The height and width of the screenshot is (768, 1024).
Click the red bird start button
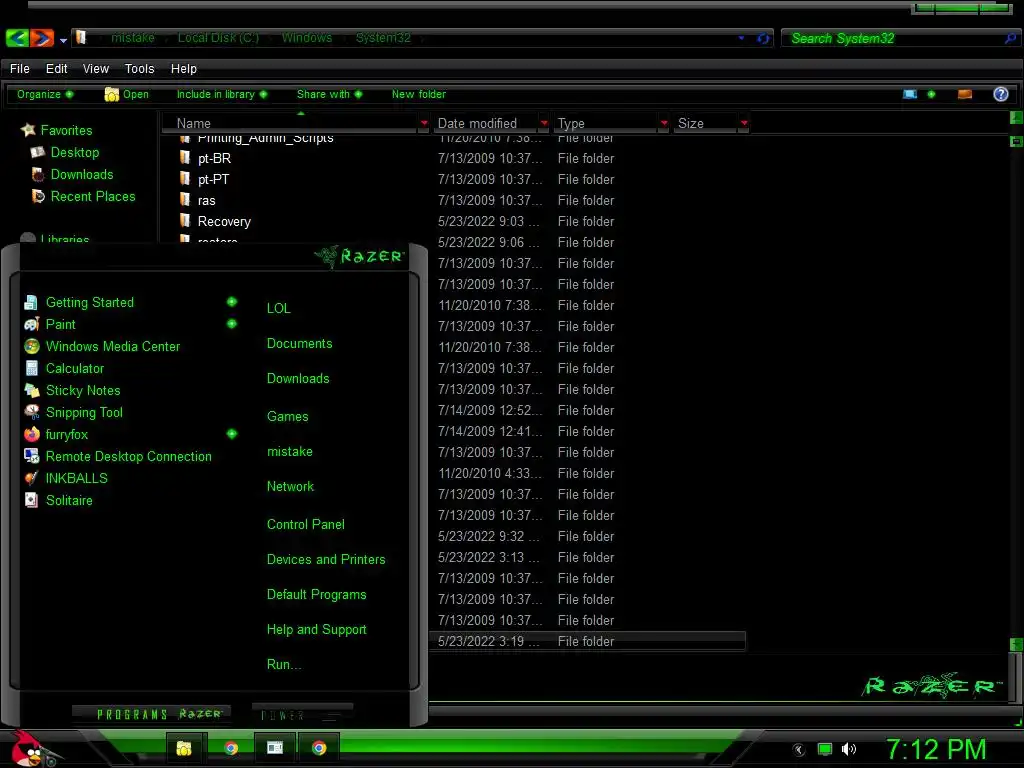pyautogui.click(x=27, y=748)
